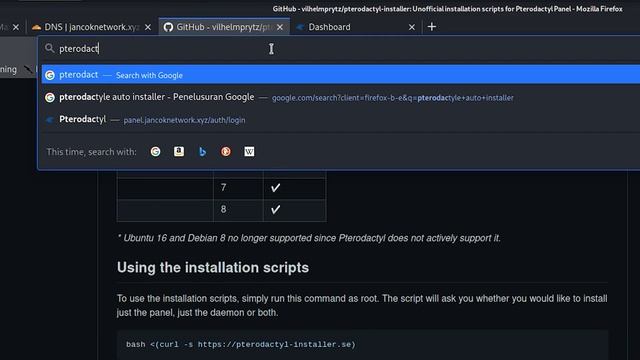This screenshot has width=640, height=360.
Task: Click the 'This time, search with:' label
Action: (91, 152)
